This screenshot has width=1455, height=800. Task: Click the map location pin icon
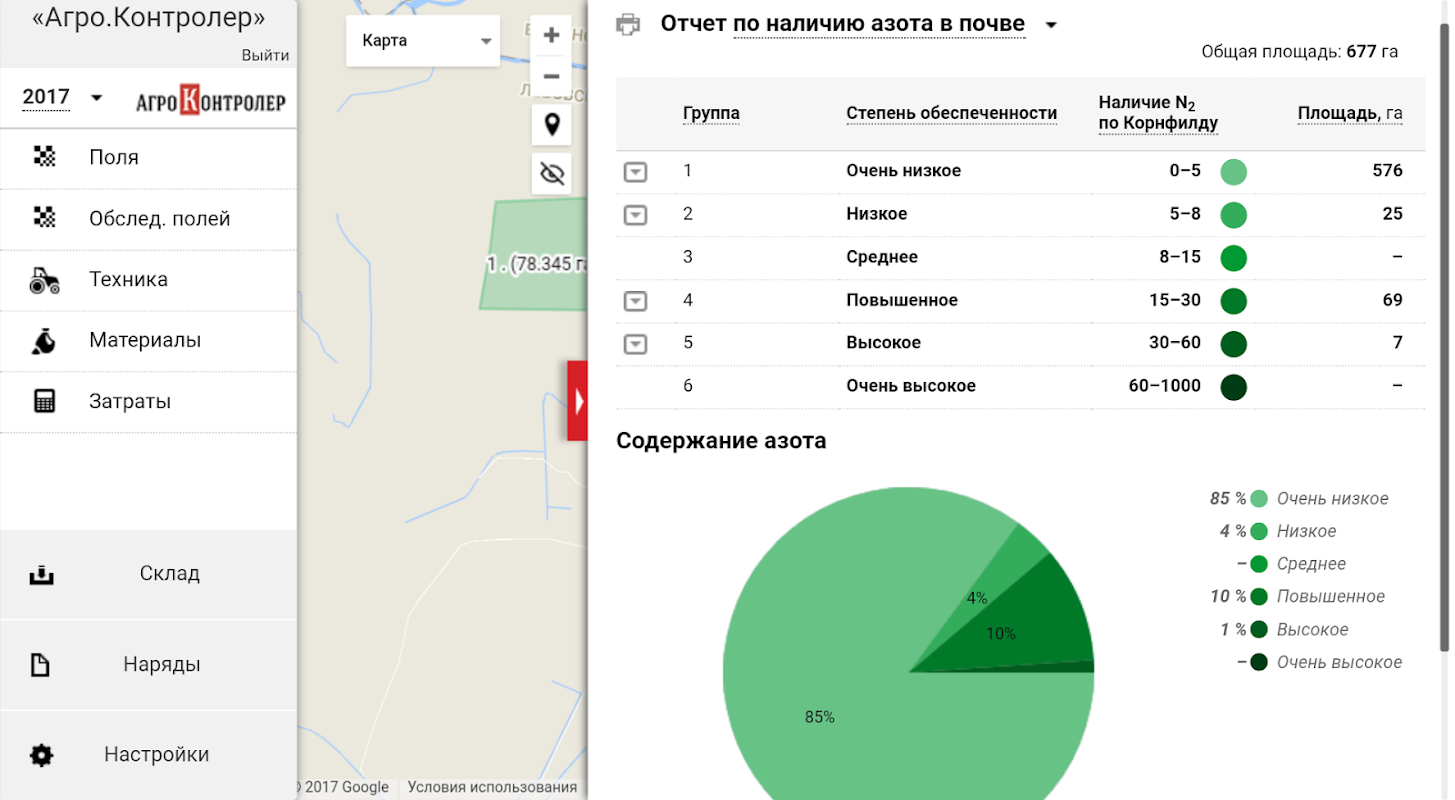[551, 125]
